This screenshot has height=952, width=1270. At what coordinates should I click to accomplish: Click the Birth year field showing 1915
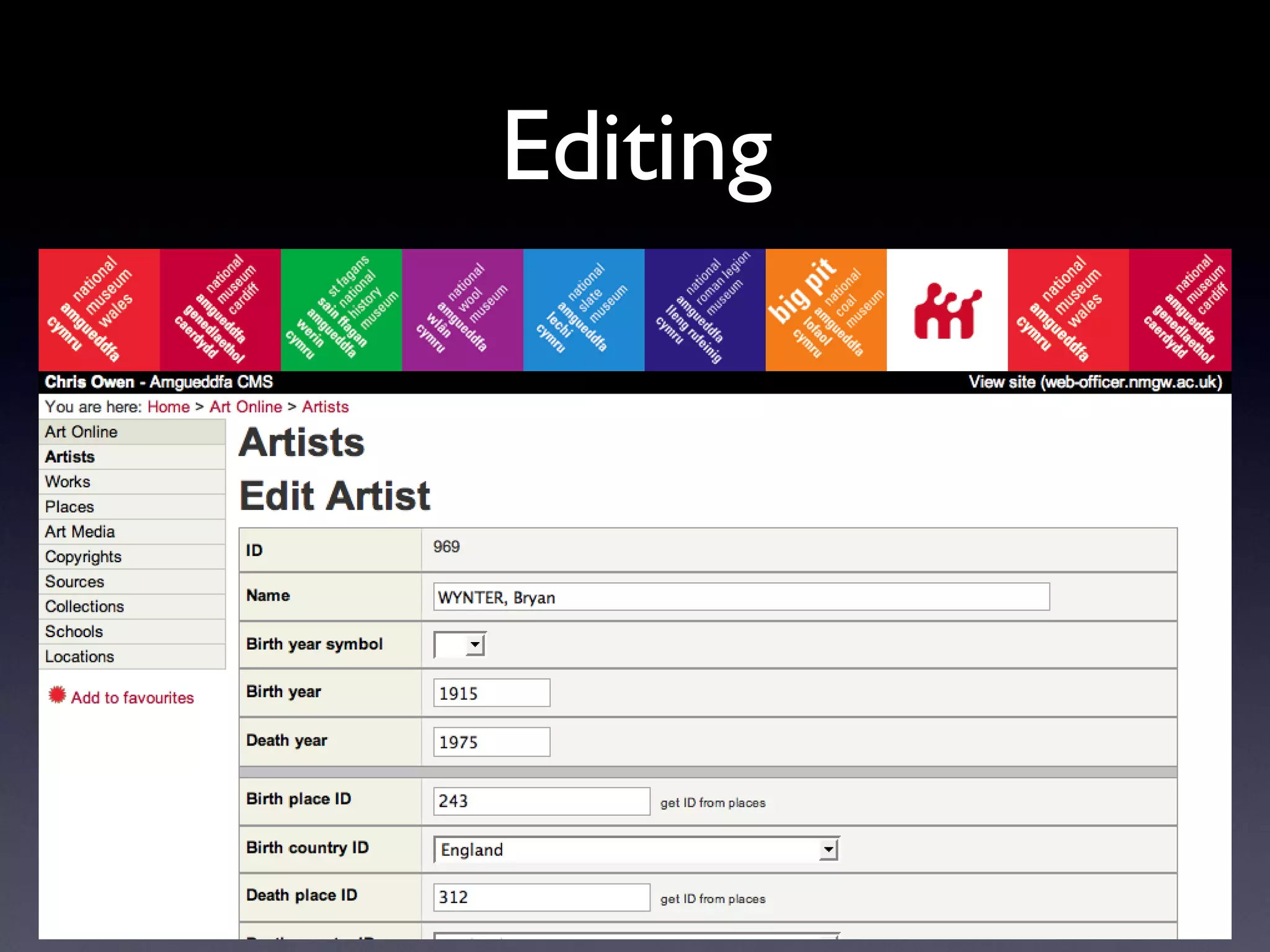[x=491, y=693]
